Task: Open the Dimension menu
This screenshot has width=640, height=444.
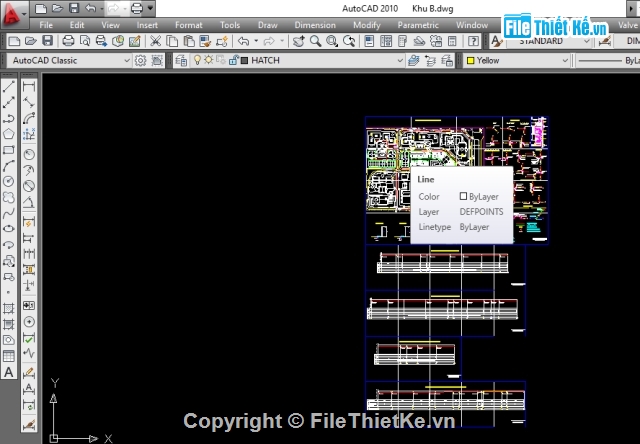Action: click(x=315, y=25)
